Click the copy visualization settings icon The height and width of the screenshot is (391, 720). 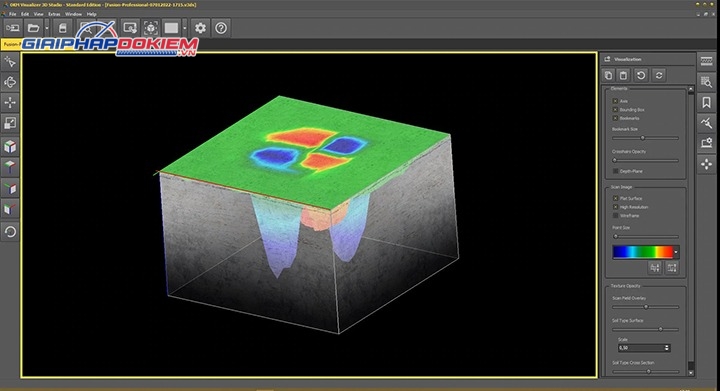(x=608, y=75)
